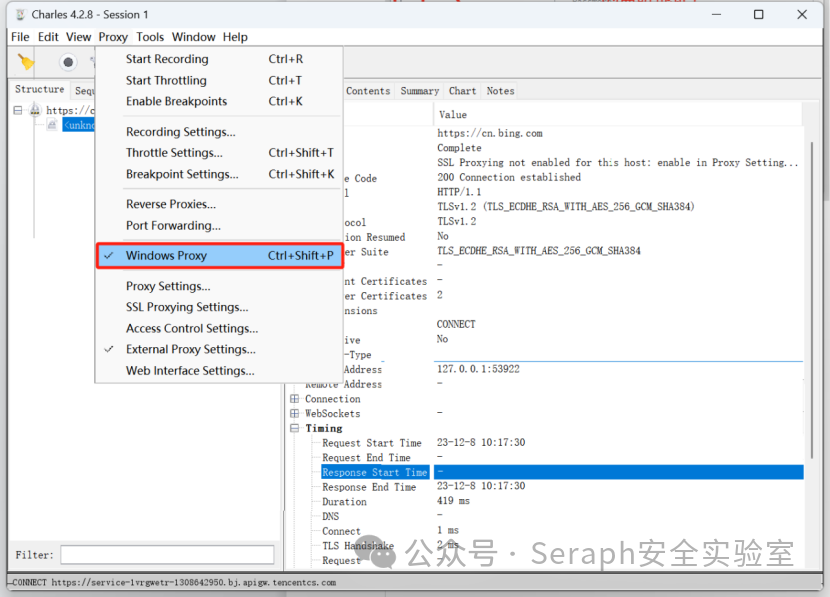Click the 419 ms duration value
Viewport: 830px width, 597px height.
[453, 501]
